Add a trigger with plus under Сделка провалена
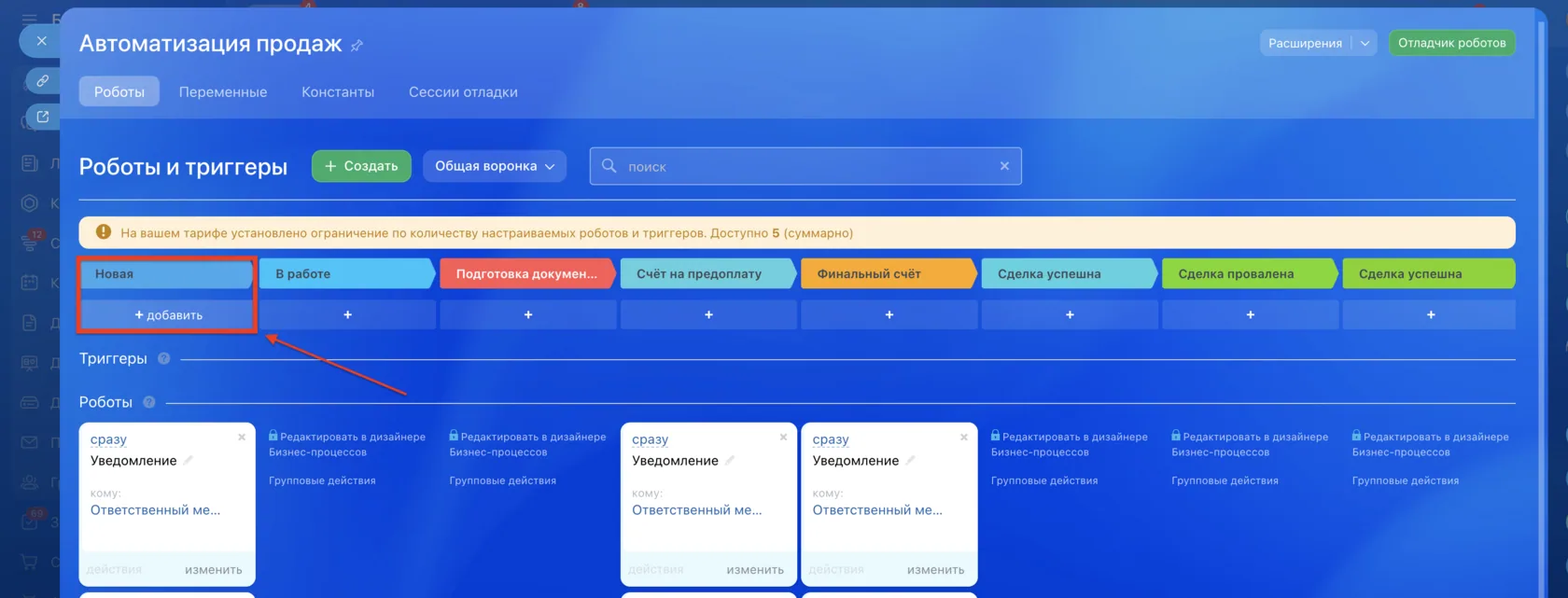1568x598 pixels. pos(1251,315)
